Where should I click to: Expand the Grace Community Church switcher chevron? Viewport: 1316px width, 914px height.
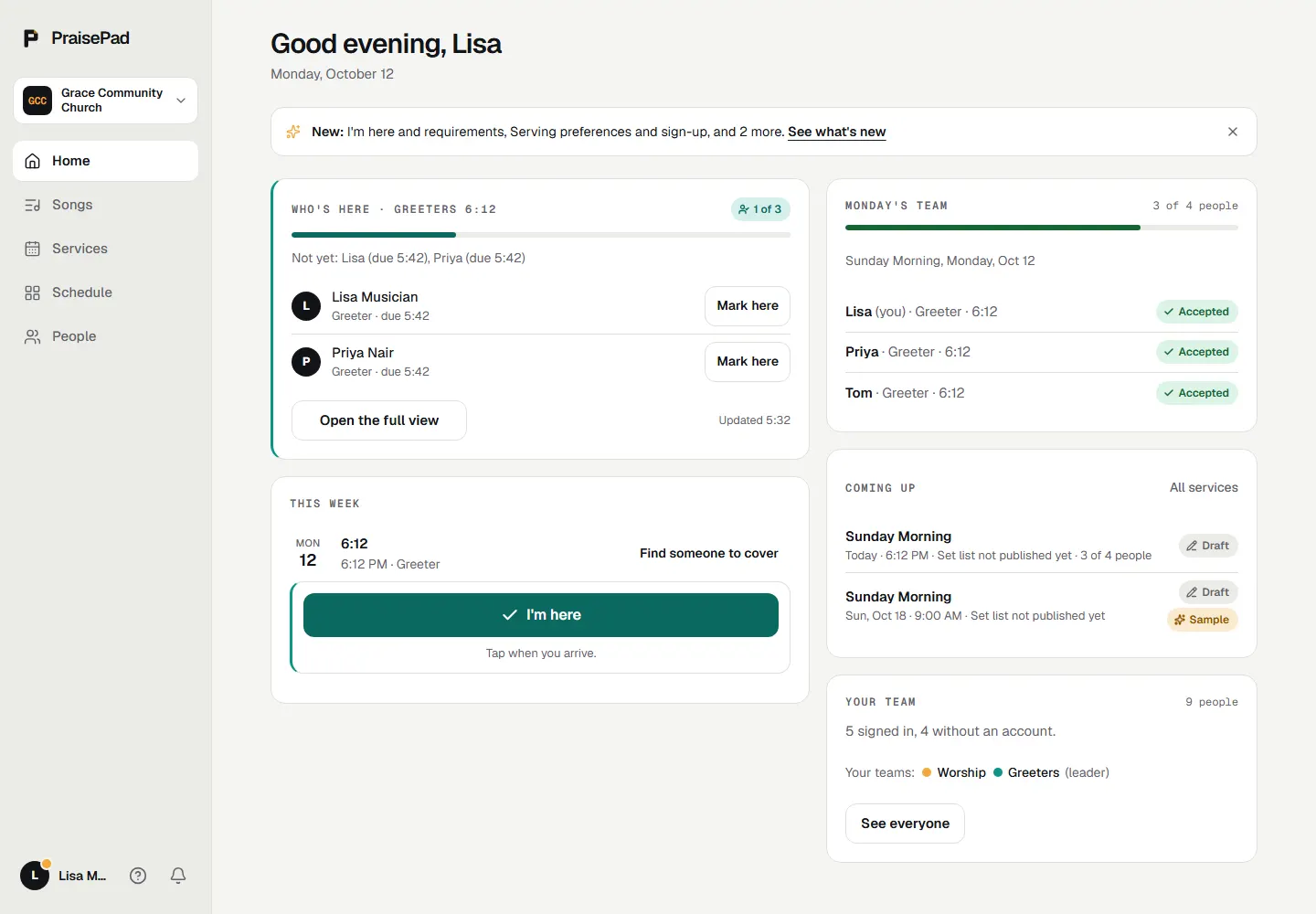tap(181, 101)
